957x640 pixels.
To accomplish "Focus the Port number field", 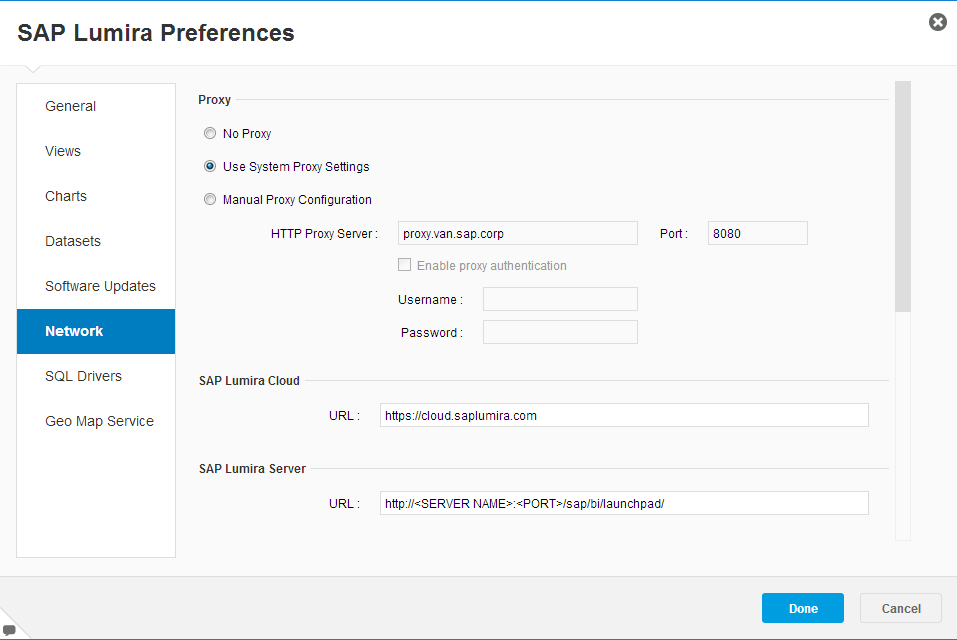I will pos(757,233).
